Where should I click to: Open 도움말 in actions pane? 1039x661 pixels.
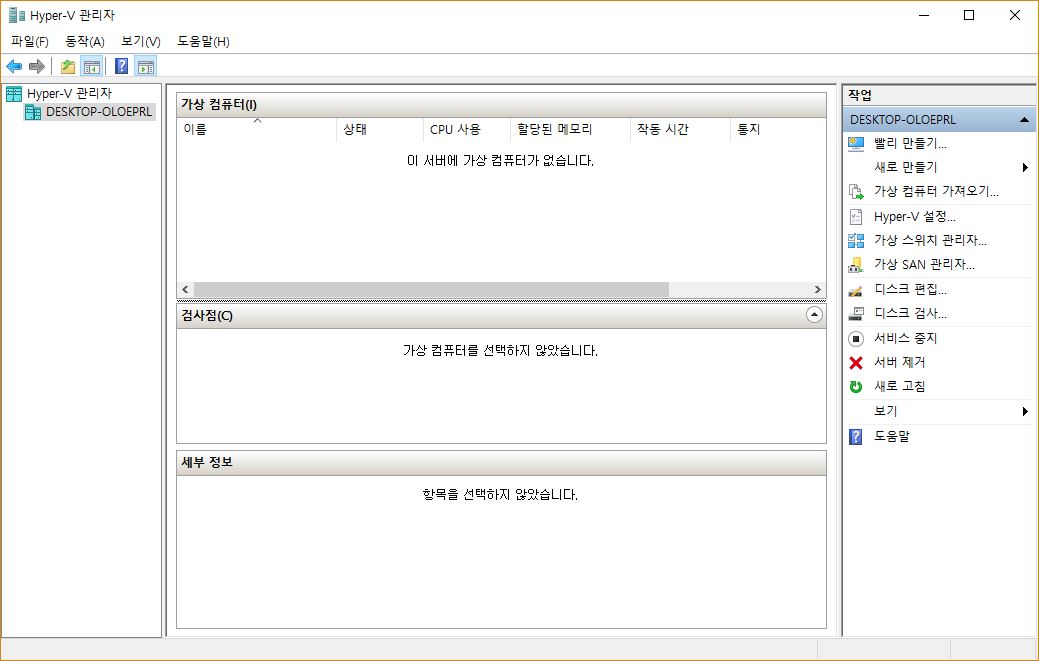[892, 436]
